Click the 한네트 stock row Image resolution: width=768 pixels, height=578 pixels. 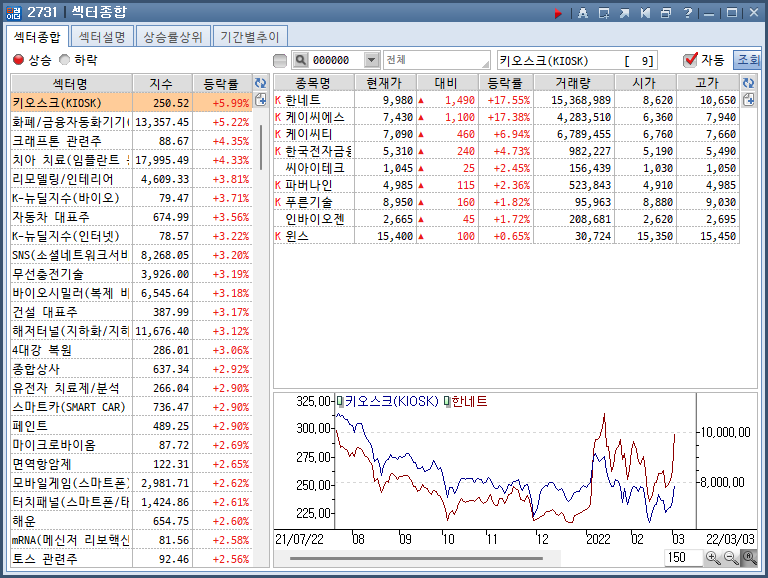[506, 100]
